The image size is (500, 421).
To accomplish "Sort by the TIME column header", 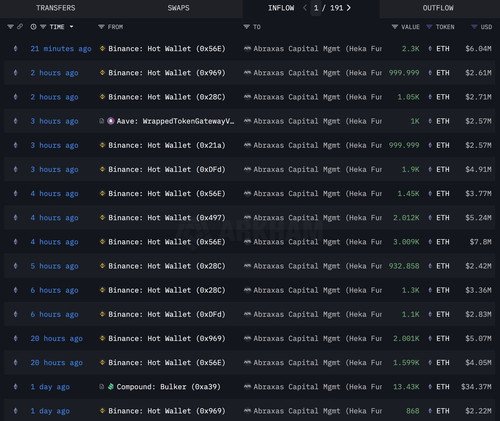I will [57, 27].
